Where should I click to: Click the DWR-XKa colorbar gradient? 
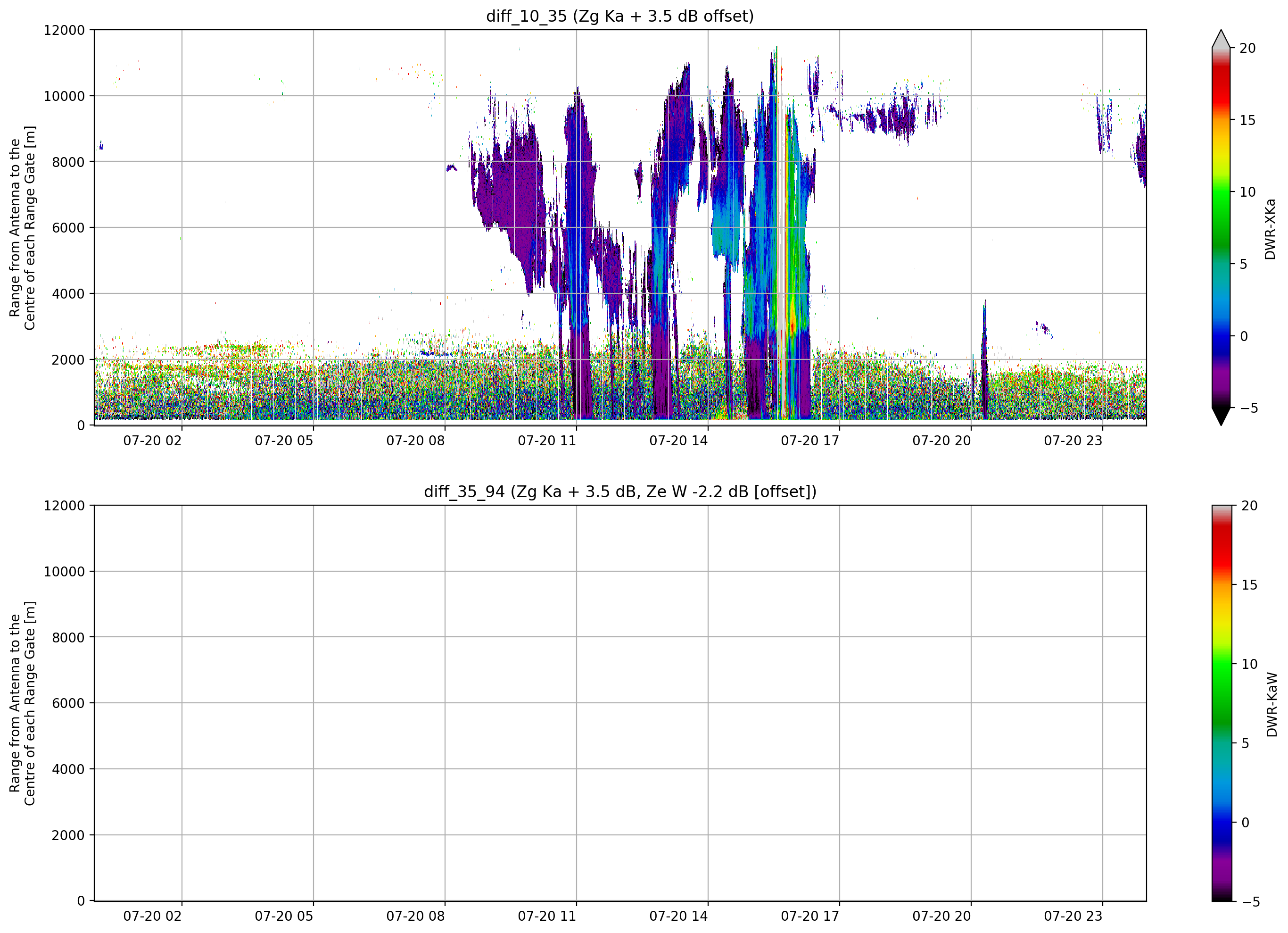(1221, 228)
